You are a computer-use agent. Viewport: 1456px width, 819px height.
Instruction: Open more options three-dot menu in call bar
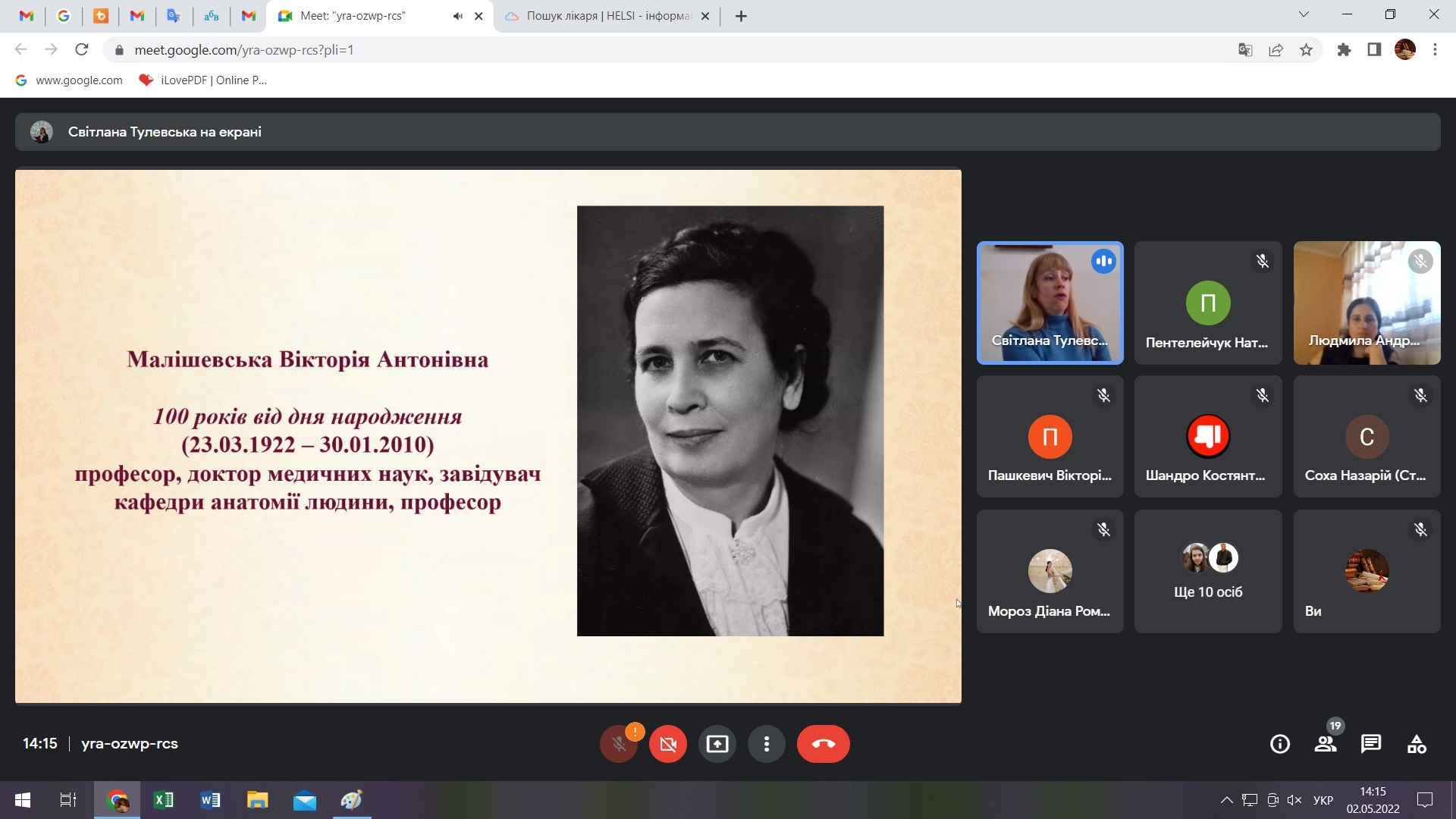coord(767,744)
